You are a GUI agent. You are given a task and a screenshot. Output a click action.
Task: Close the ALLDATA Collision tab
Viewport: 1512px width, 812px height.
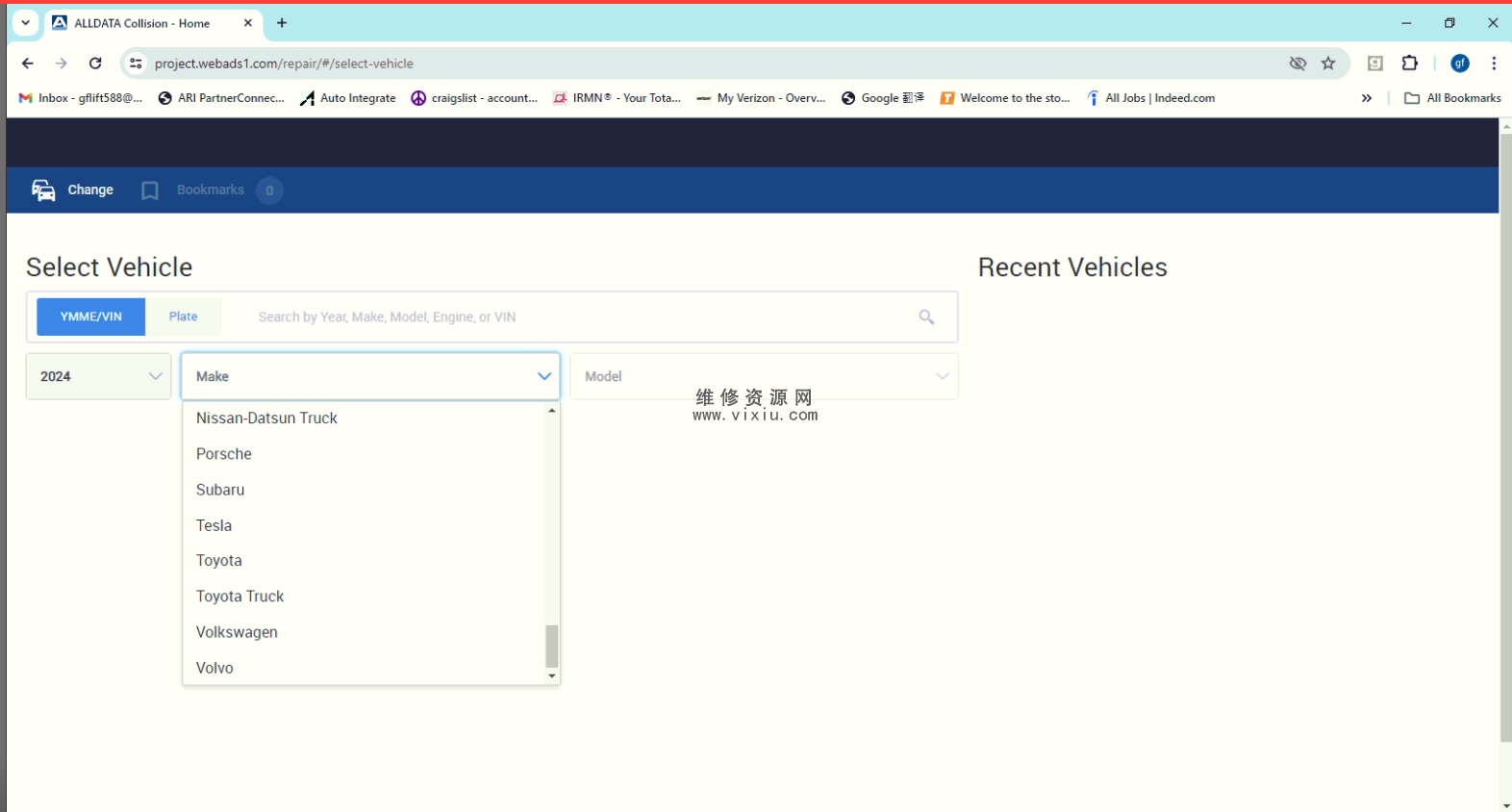pos(247,23)
